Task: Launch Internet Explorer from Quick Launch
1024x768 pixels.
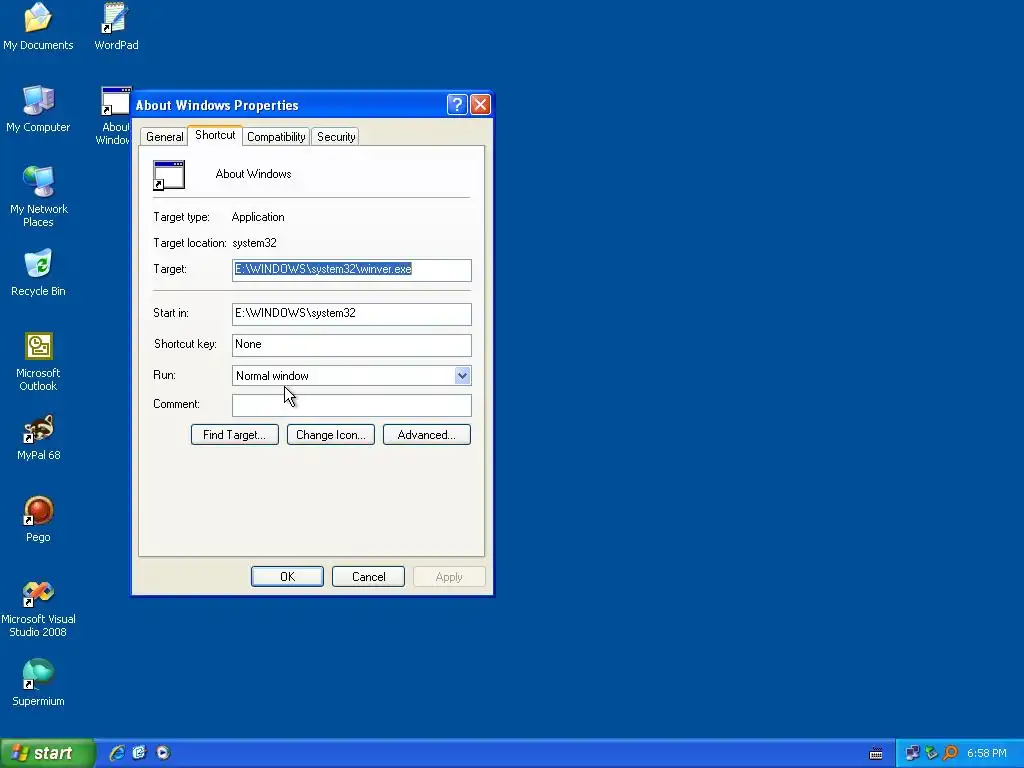Action: 117,753
